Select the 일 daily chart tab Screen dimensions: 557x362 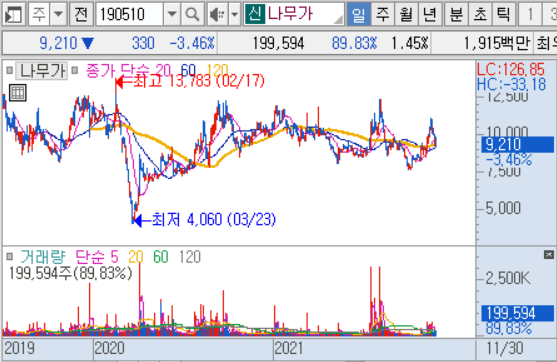click(x=358, y=14)
